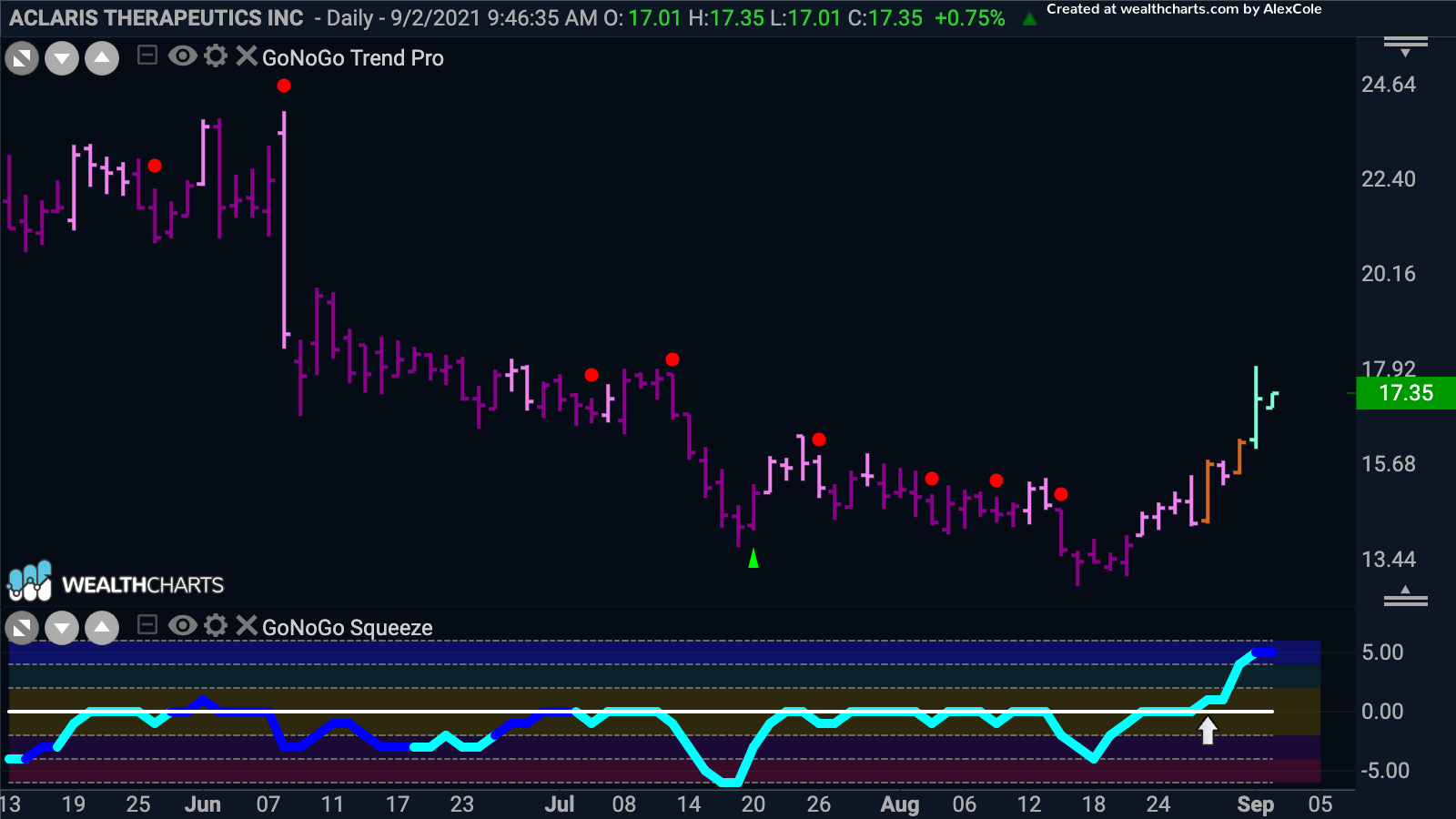Click the scale-to-bottom icon on price axis
Viewport: 1456px width, 819px height.
[x=1406, y=596]
